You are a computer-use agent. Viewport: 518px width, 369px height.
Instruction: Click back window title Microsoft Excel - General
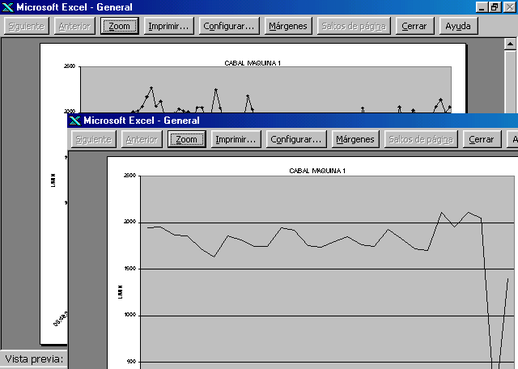coord(74,7)
